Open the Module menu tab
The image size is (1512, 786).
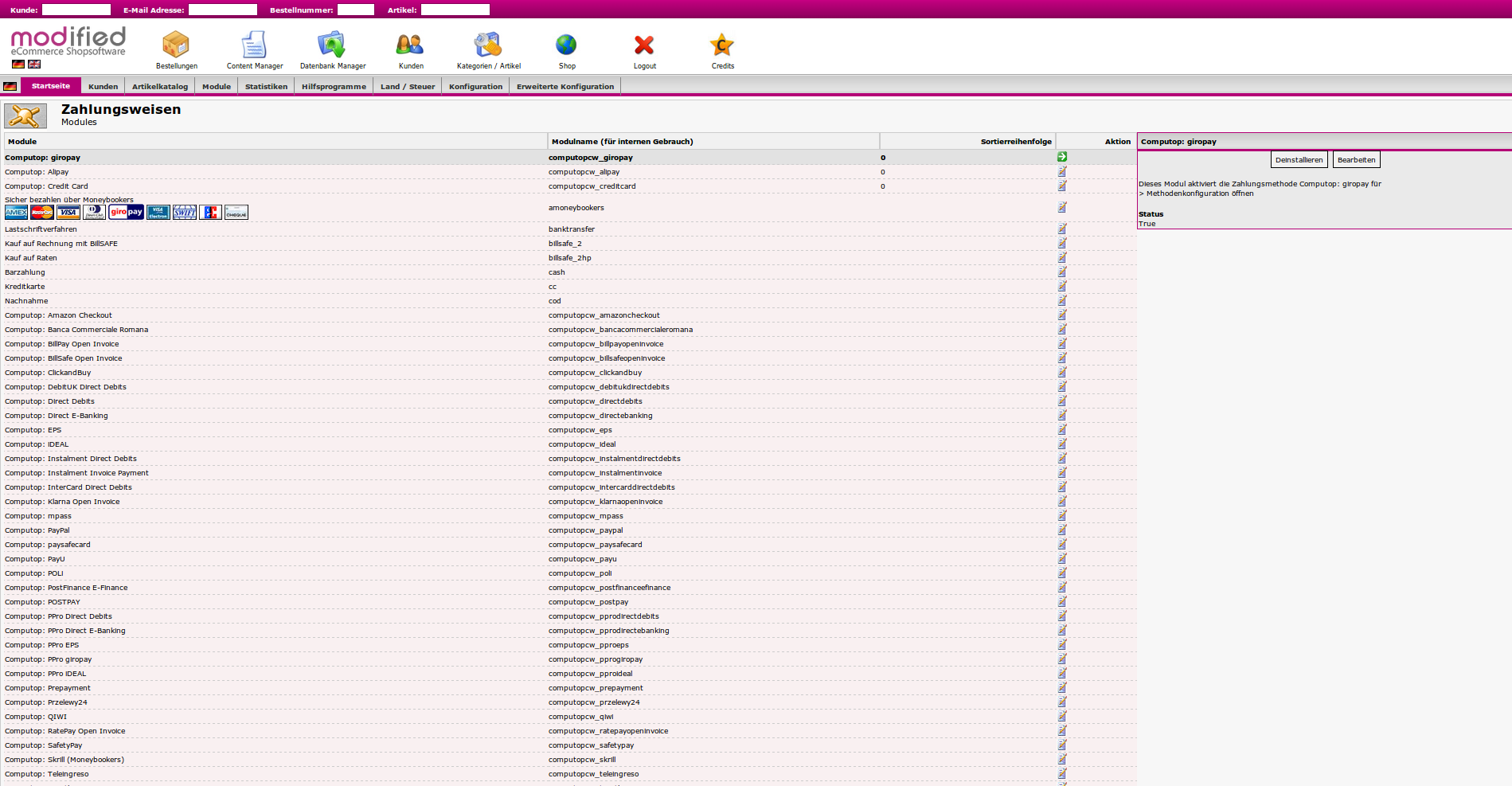pyautogui.click(x=216, y=87)
